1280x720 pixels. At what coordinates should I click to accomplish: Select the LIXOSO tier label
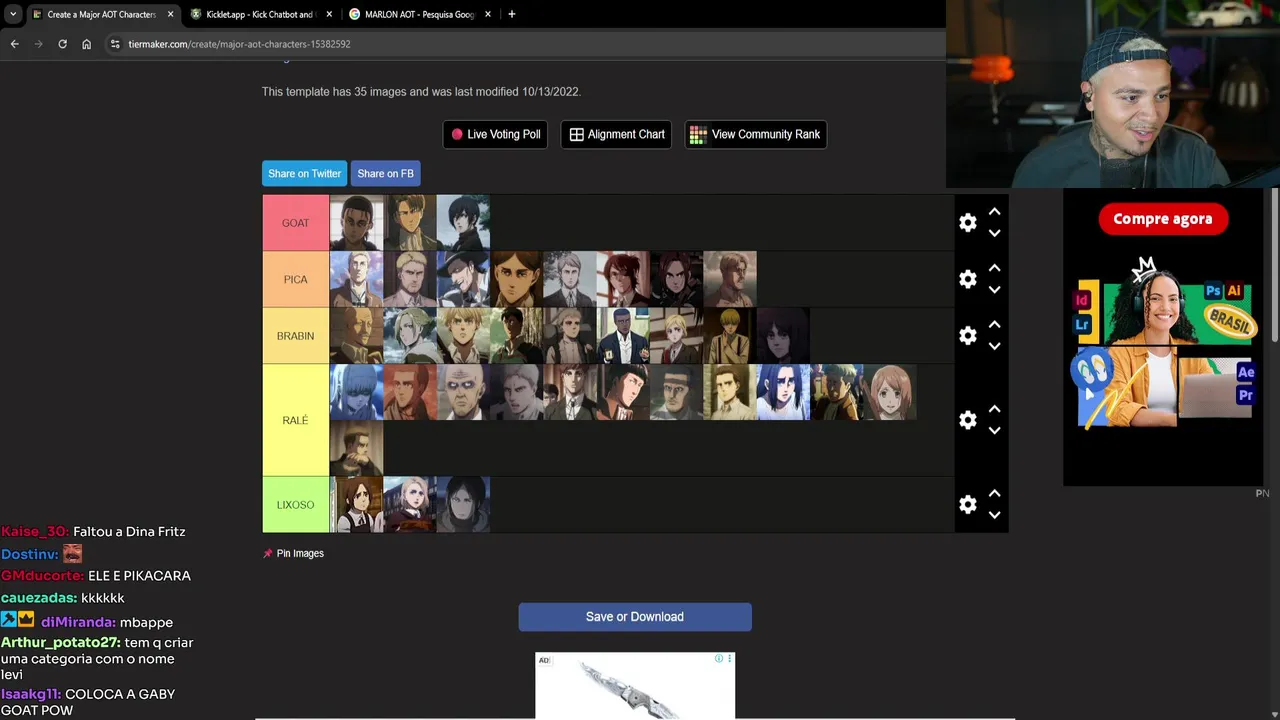[x=295, y=504]
